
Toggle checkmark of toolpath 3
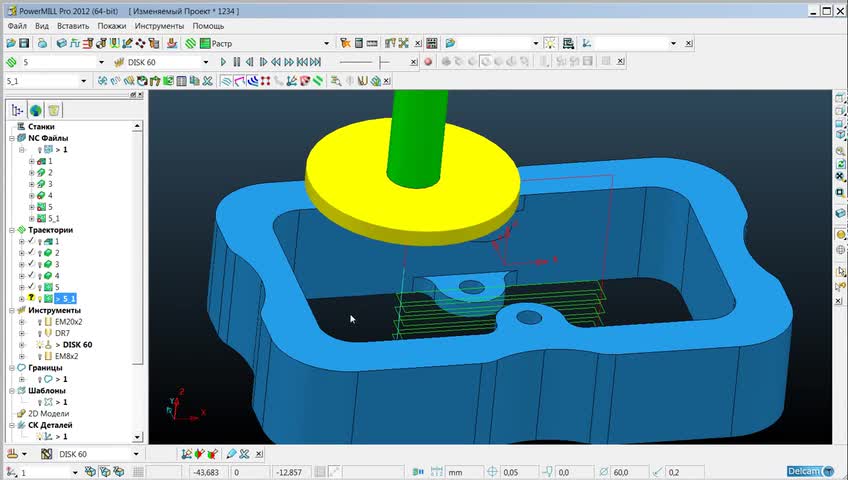pos(32,264)
